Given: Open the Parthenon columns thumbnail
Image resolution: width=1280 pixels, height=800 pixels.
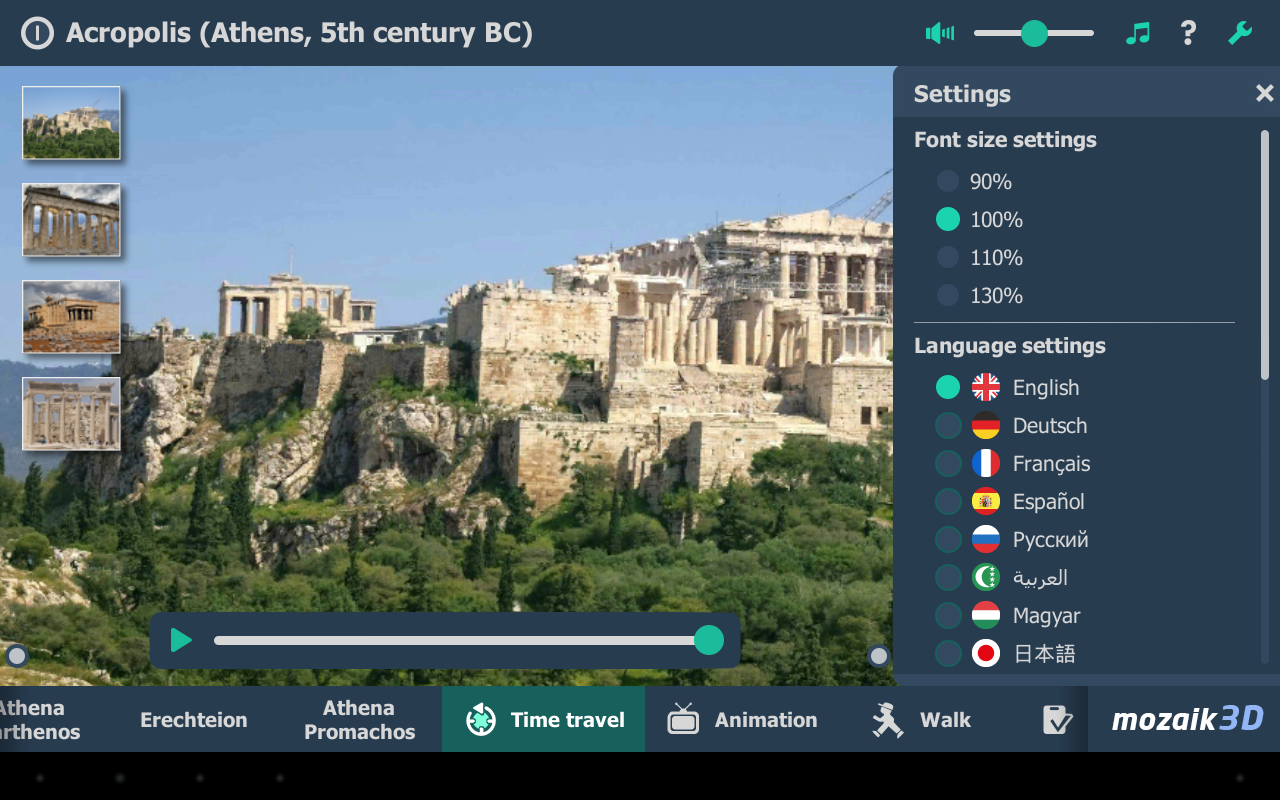Looking at the screenshot, I should [71, 219].
